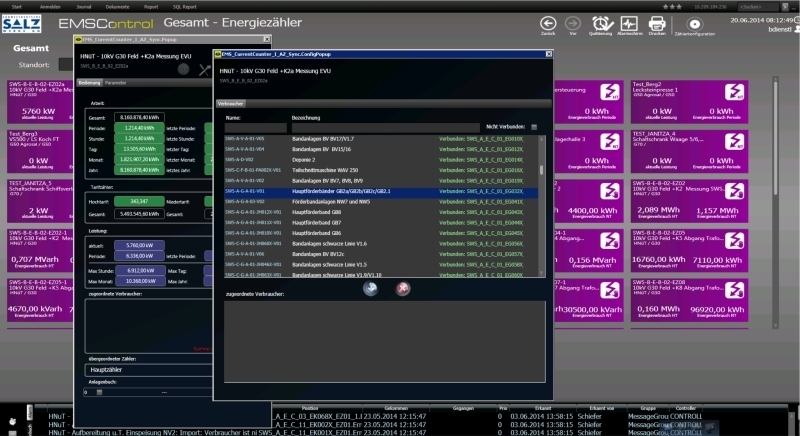Switch to the Bedienung tab

[89, 83]
